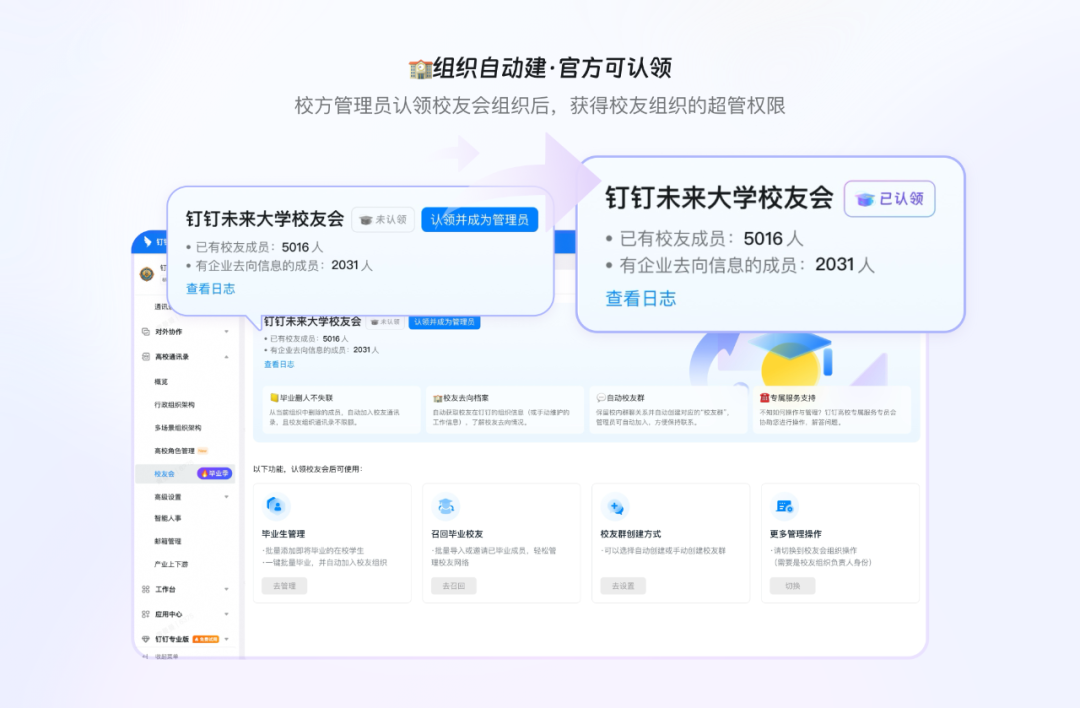
Task: Click the 去管理 button
Action: pyautogui.click(x=285, y=586)
